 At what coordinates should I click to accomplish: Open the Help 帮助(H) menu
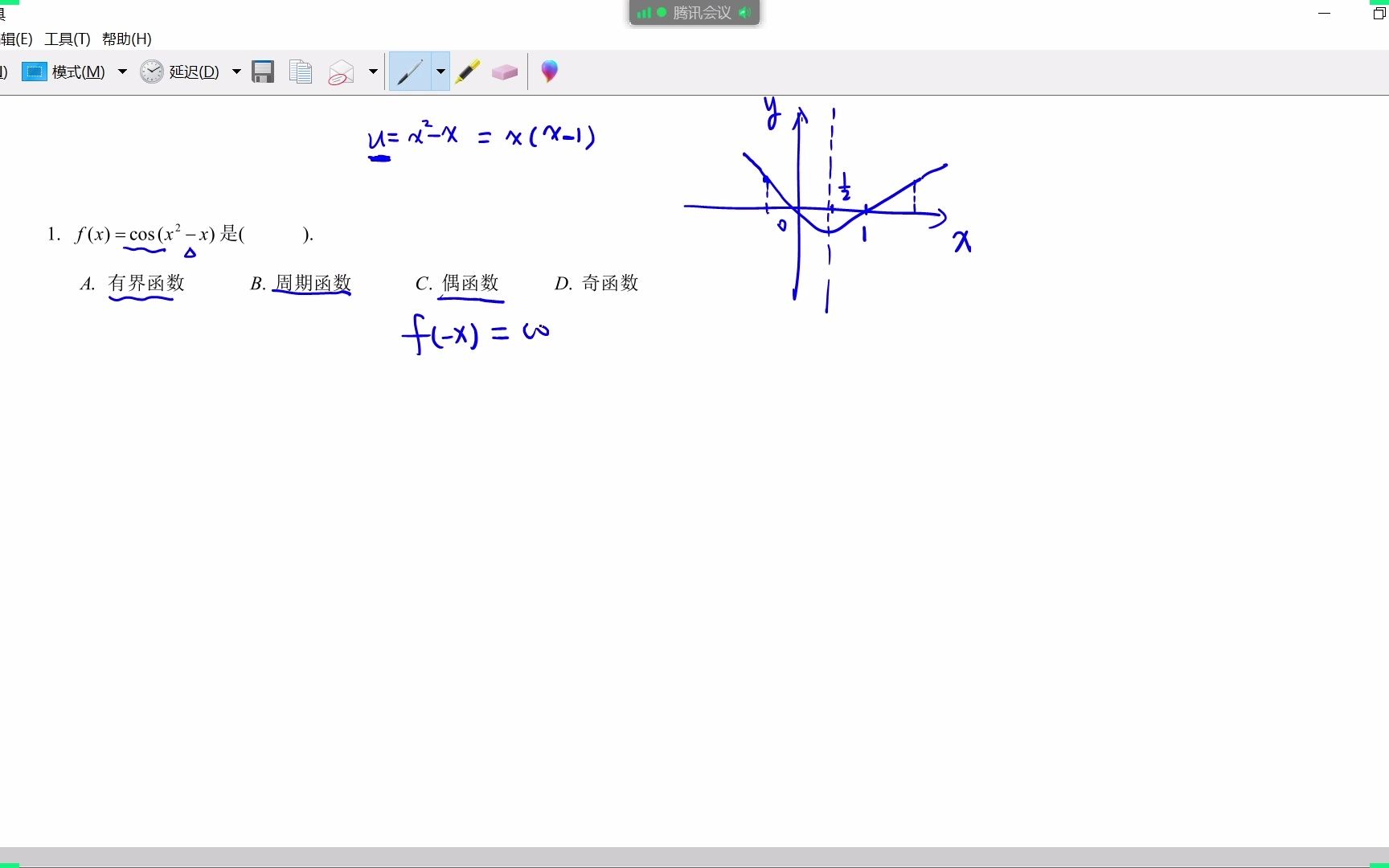pyautogui.click(x=127, y=39)
